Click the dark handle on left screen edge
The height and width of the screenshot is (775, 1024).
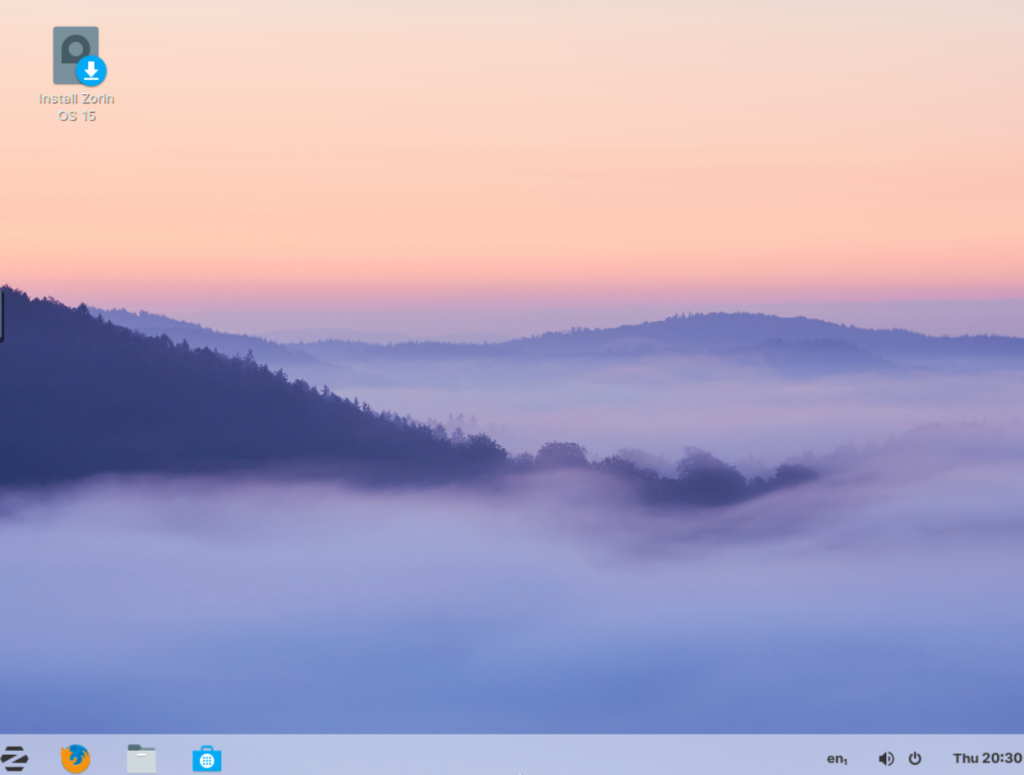point(2,315)
